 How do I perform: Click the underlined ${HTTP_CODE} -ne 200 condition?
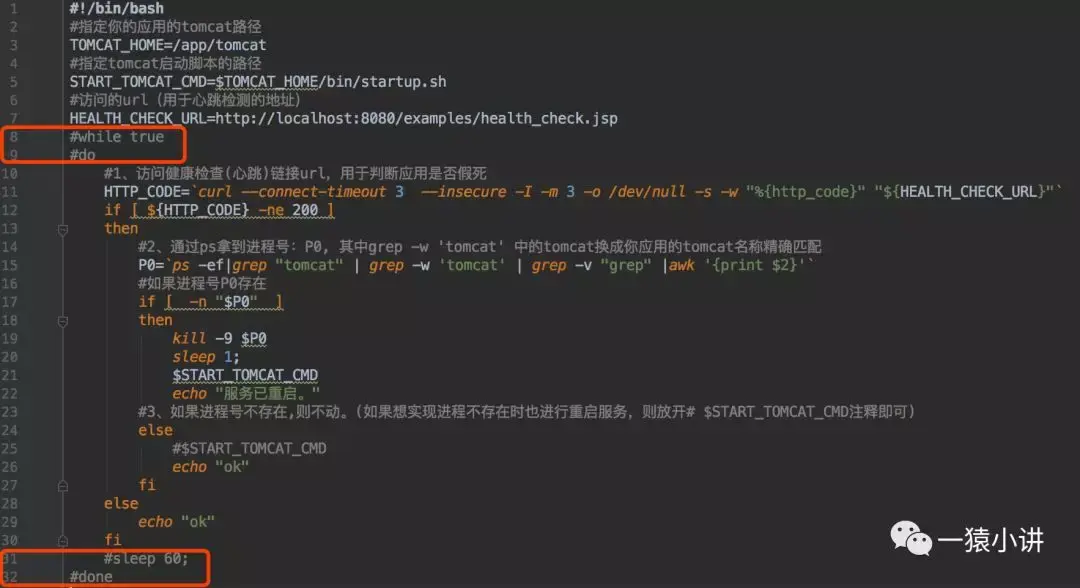click(x=233, y=210)
